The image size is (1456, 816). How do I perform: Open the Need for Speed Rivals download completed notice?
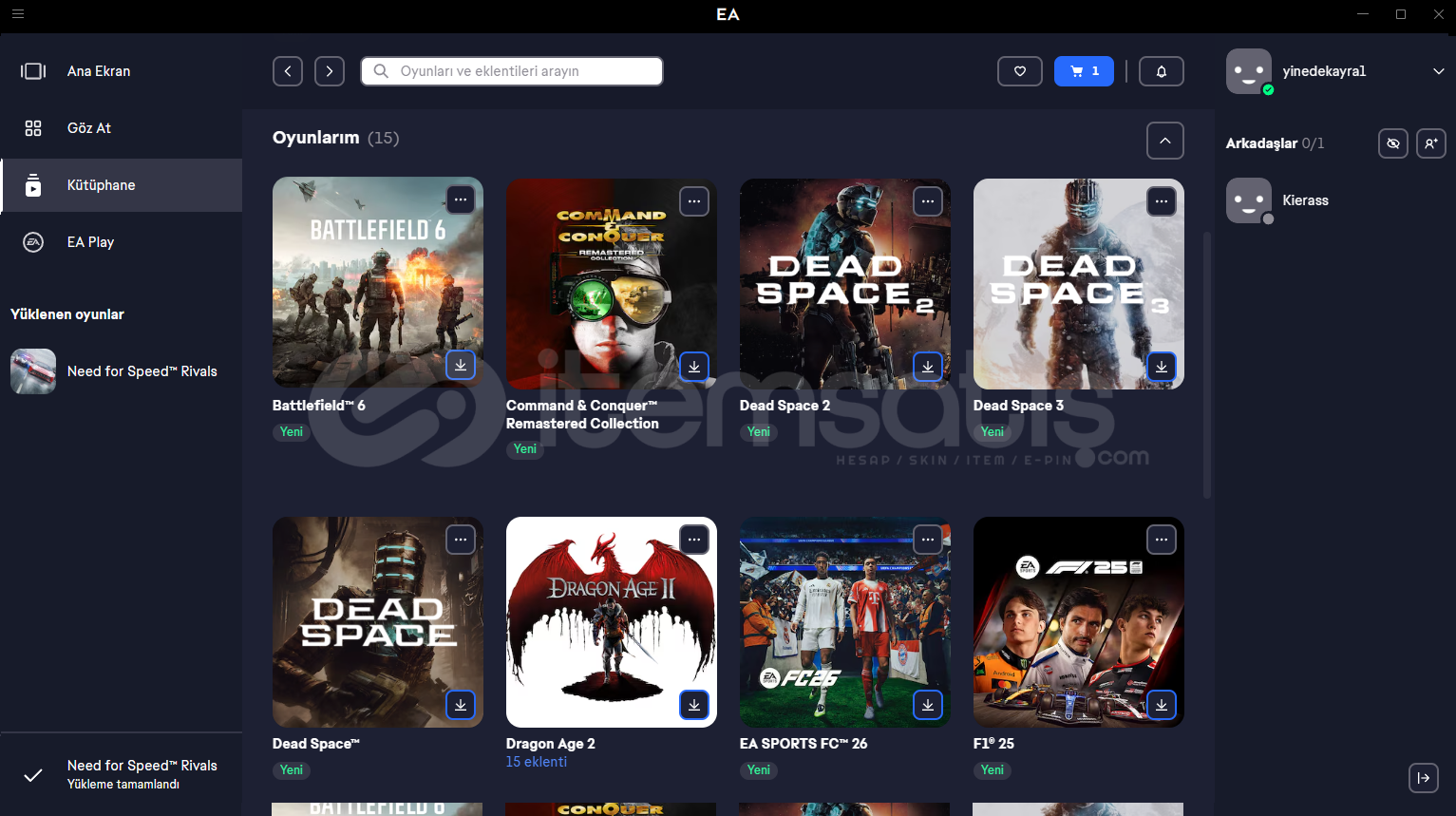pyautogui.click(x=121, y=774)
